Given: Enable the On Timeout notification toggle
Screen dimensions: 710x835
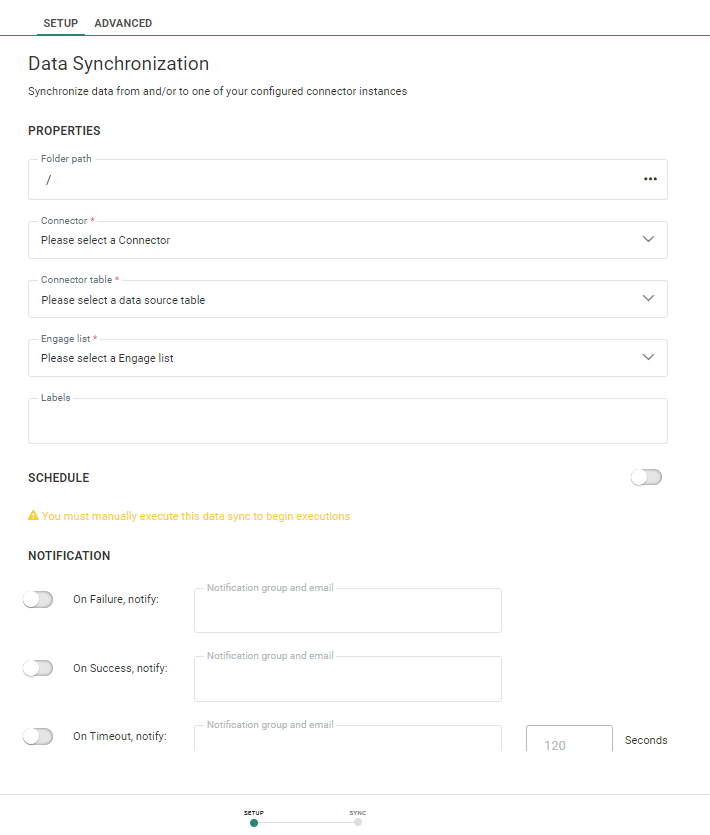Looking at the screenshot, I should pos(38,736).
